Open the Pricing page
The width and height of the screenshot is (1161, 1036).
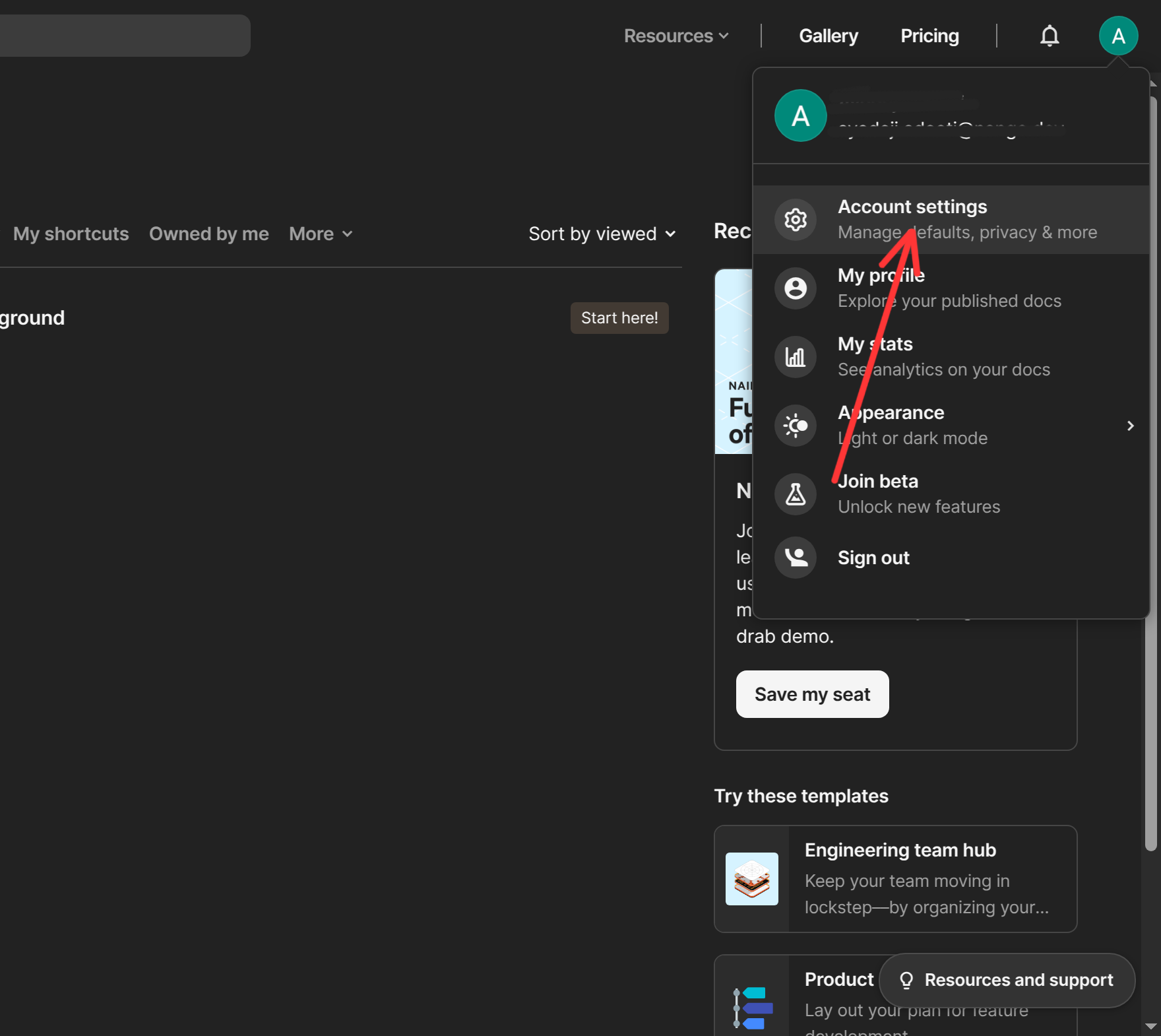click(x=929, y=36)
